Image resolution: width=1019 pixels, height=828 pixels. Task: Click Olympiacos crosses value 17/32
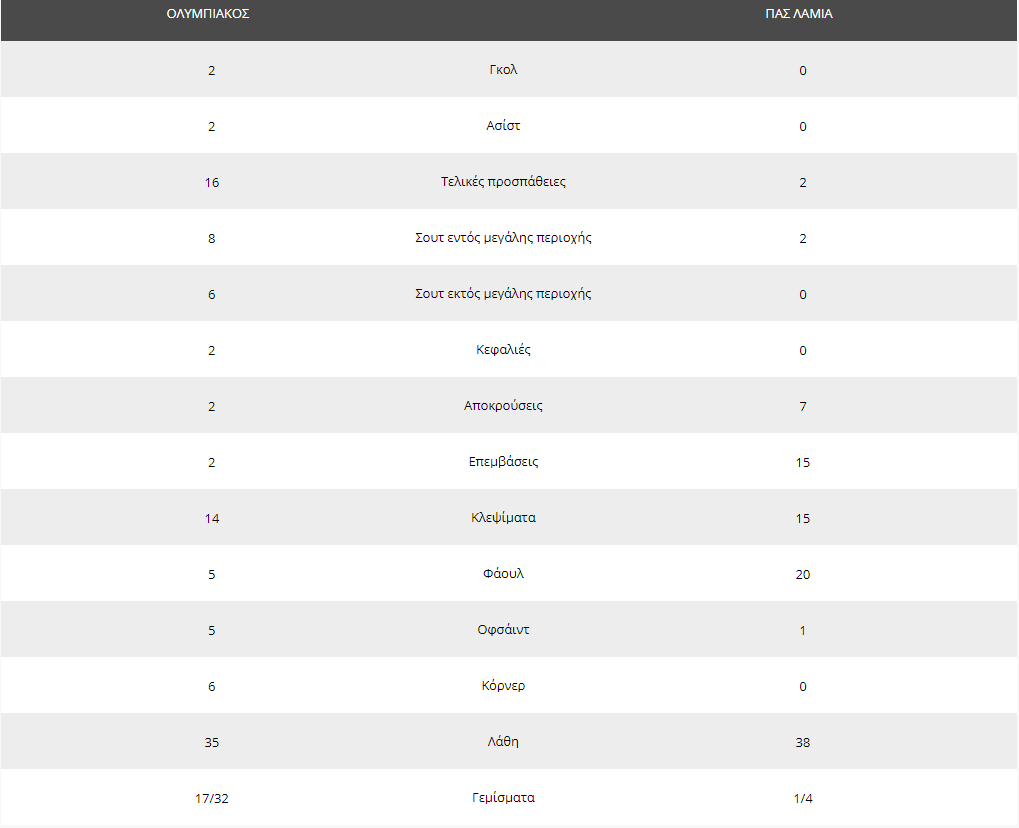coord(212,798)
